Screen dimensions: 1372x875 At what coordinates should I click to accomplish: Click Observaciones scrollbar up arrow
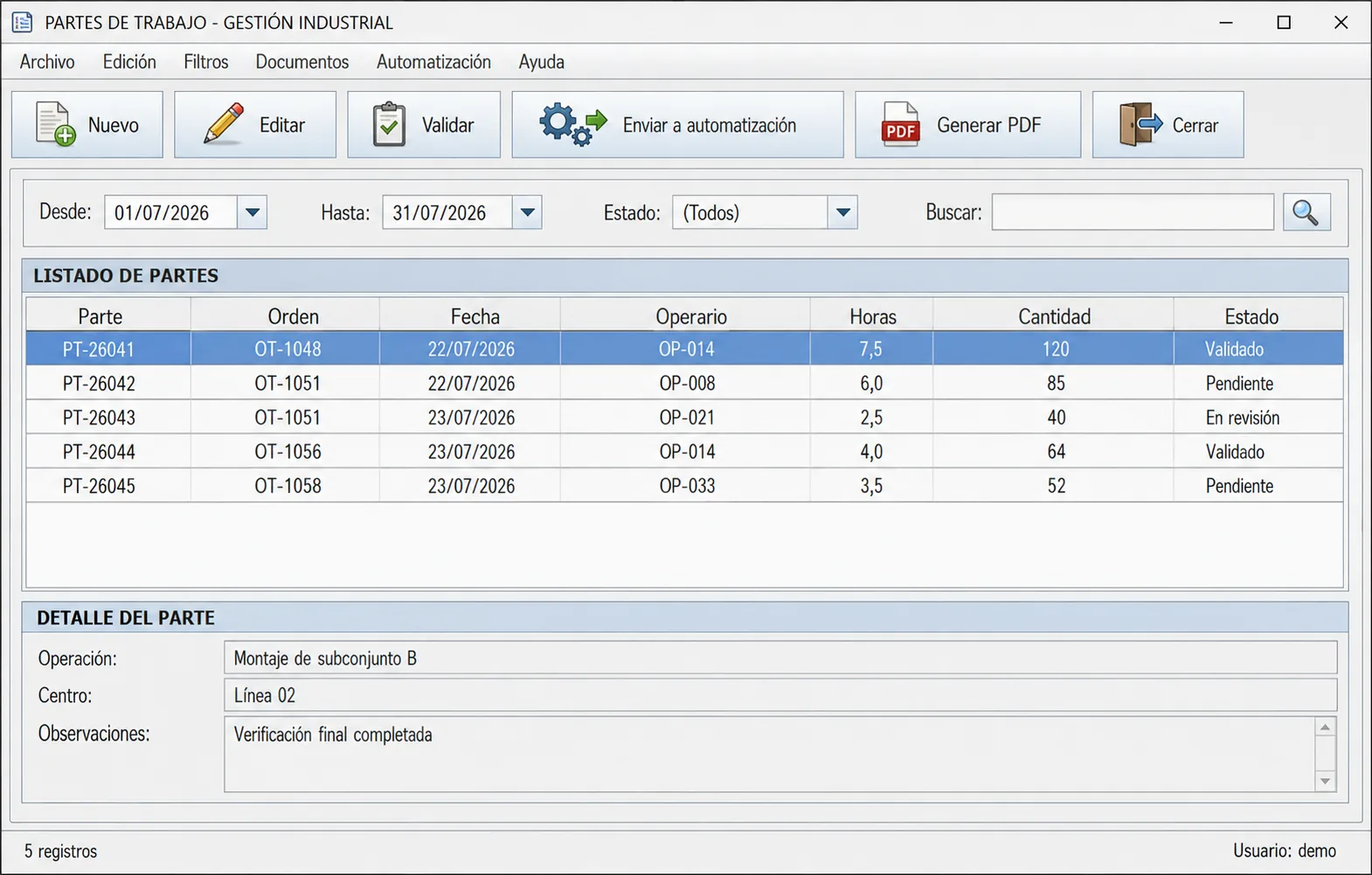1325,727
